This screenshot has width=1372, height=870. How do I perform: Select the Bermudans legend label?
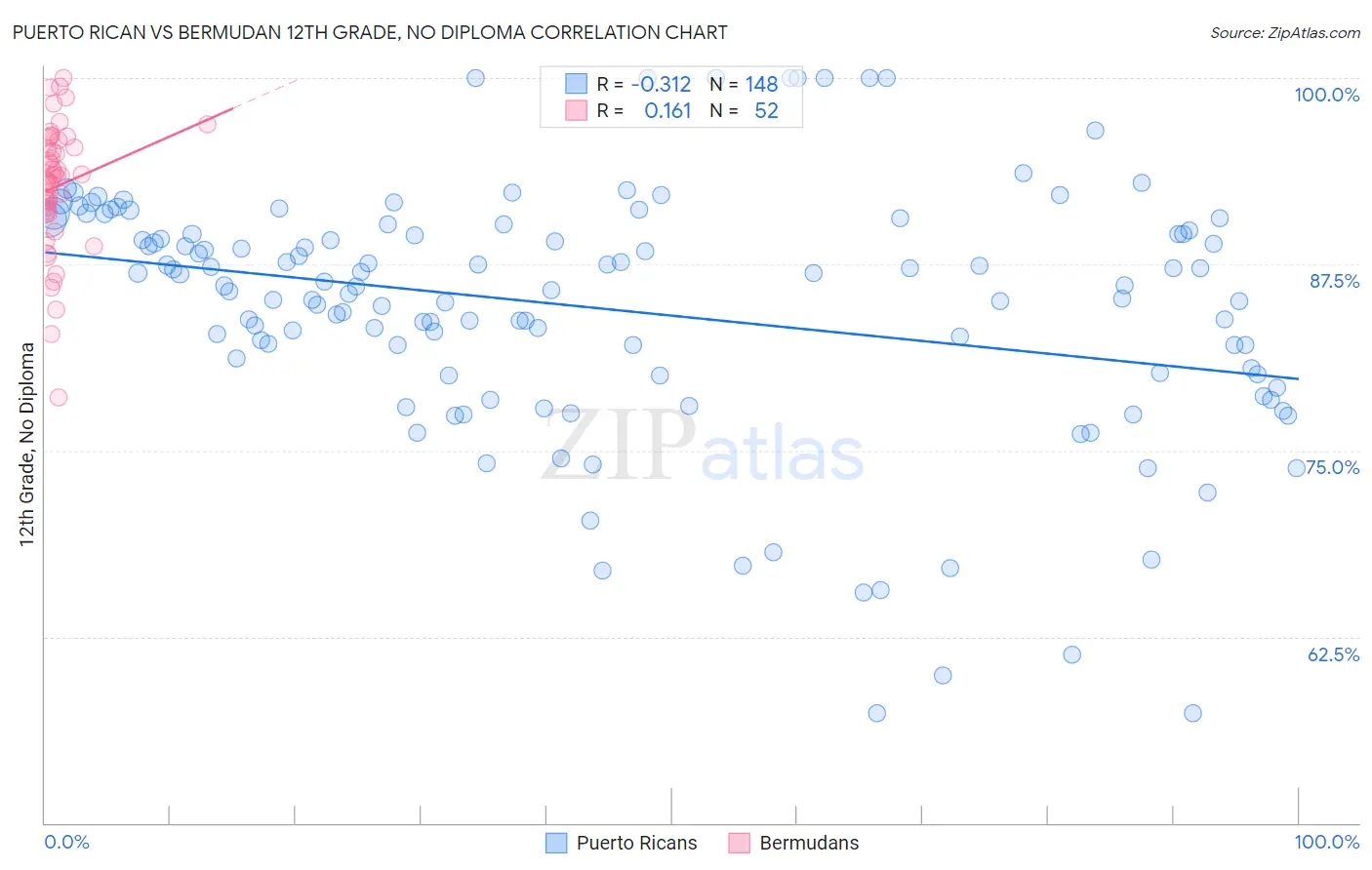809,844
